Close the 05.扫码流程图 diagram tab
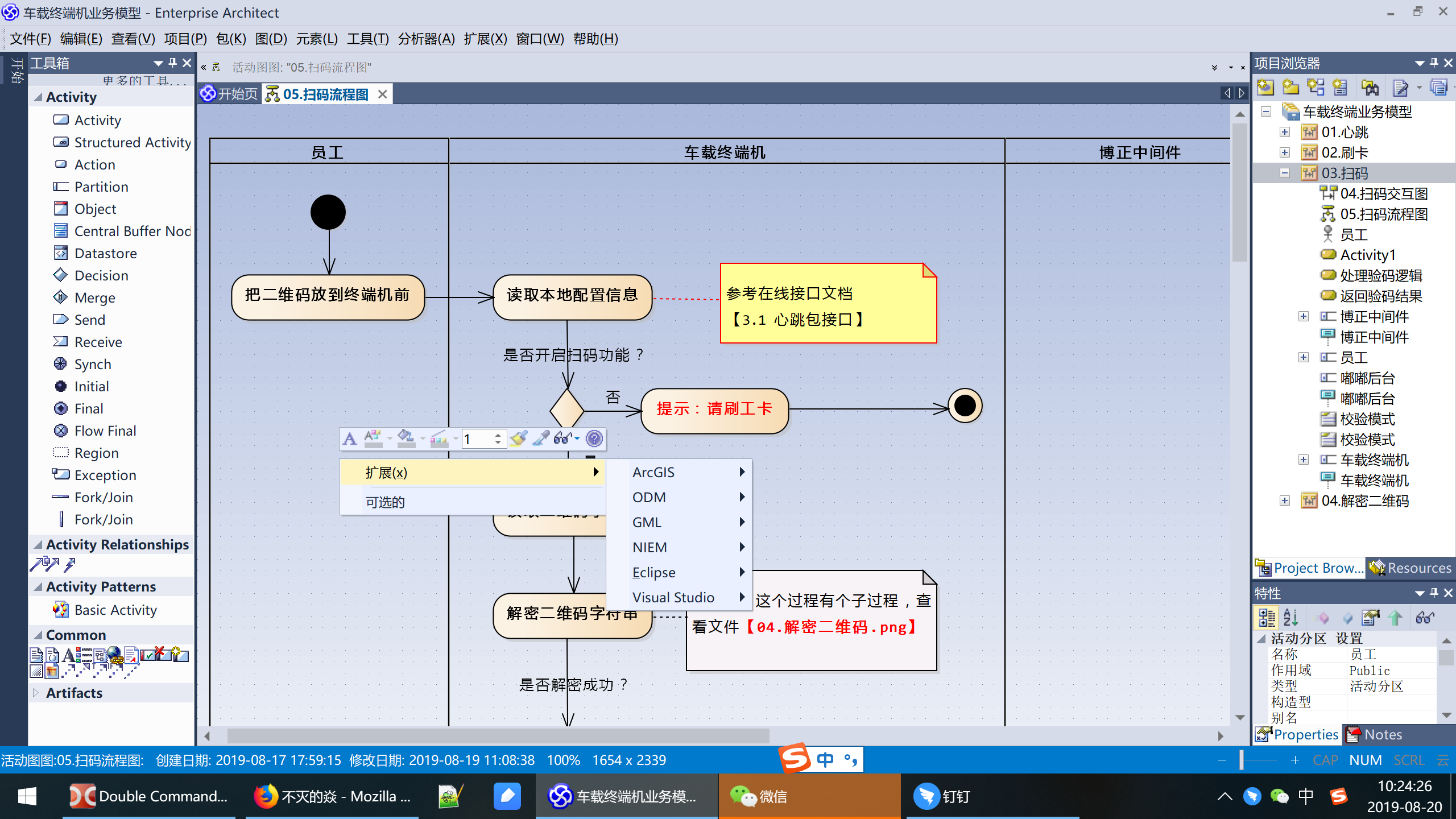The width and height of the screenshot is (1456, 819). [x=383, y=94]
